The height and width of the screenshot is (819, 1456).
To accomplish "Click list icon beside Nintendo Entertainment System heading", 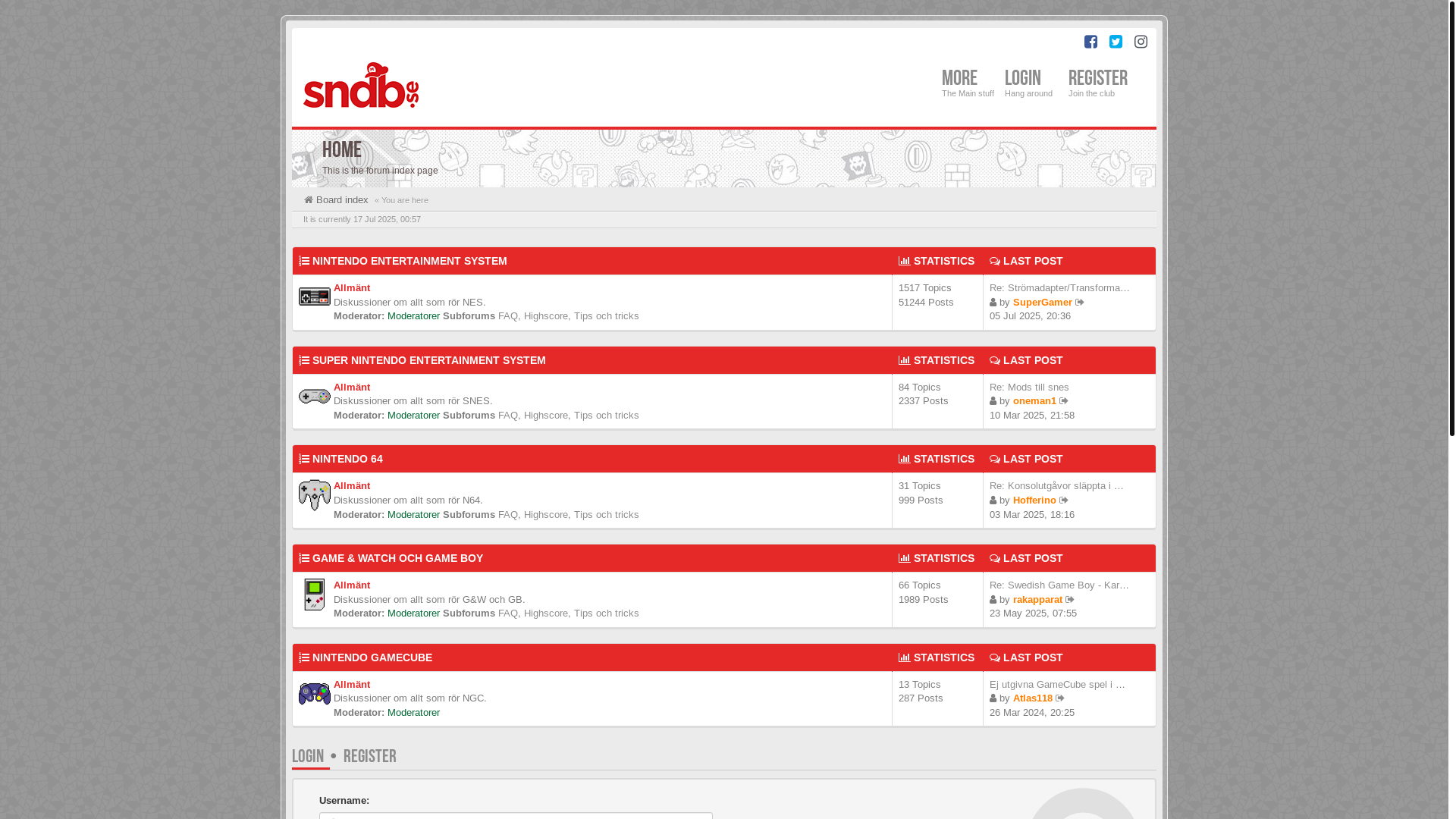I will pyautogui.click(x=304, y=261).
